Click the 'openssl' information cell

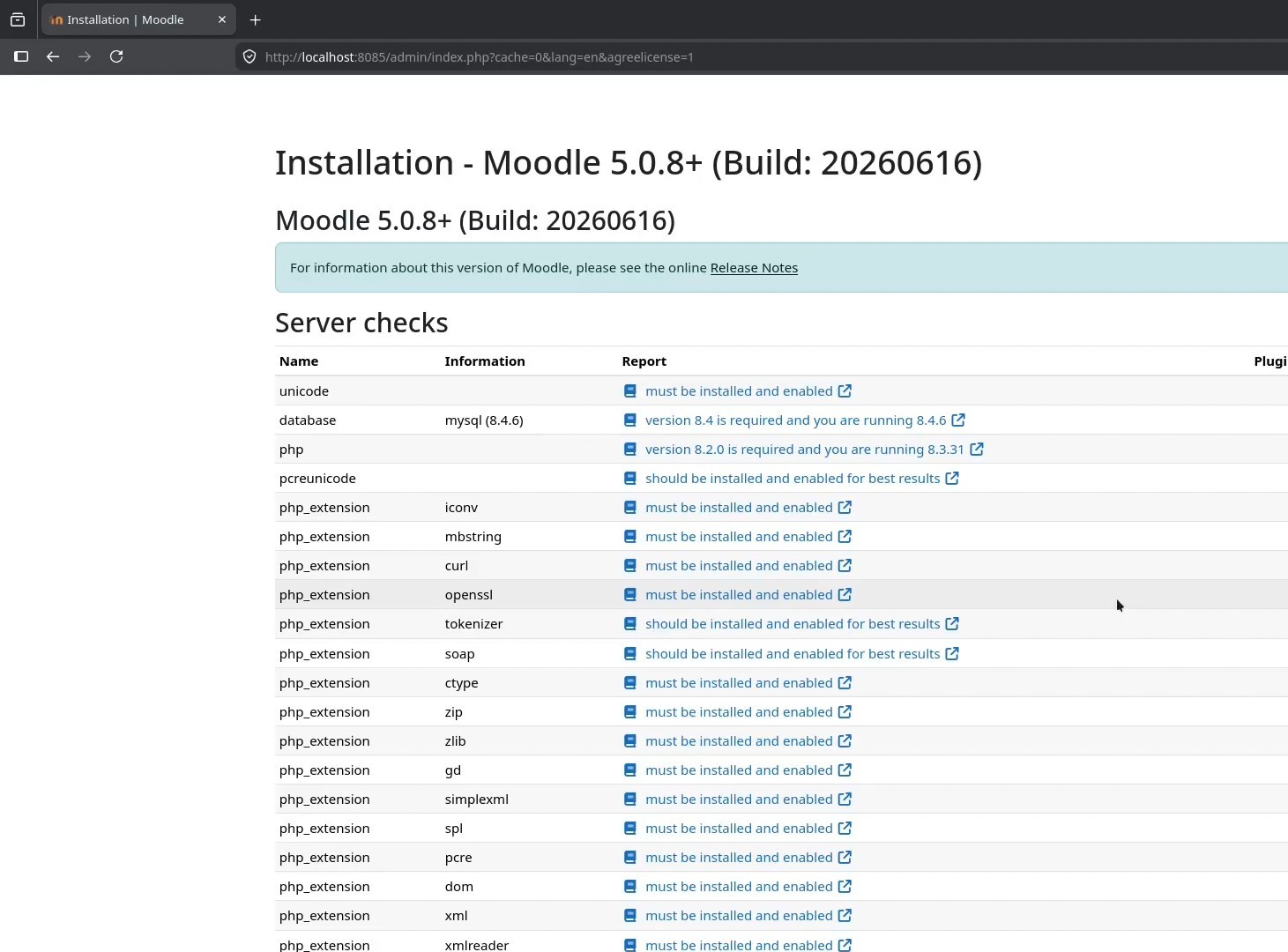click(x=469, y=595)
